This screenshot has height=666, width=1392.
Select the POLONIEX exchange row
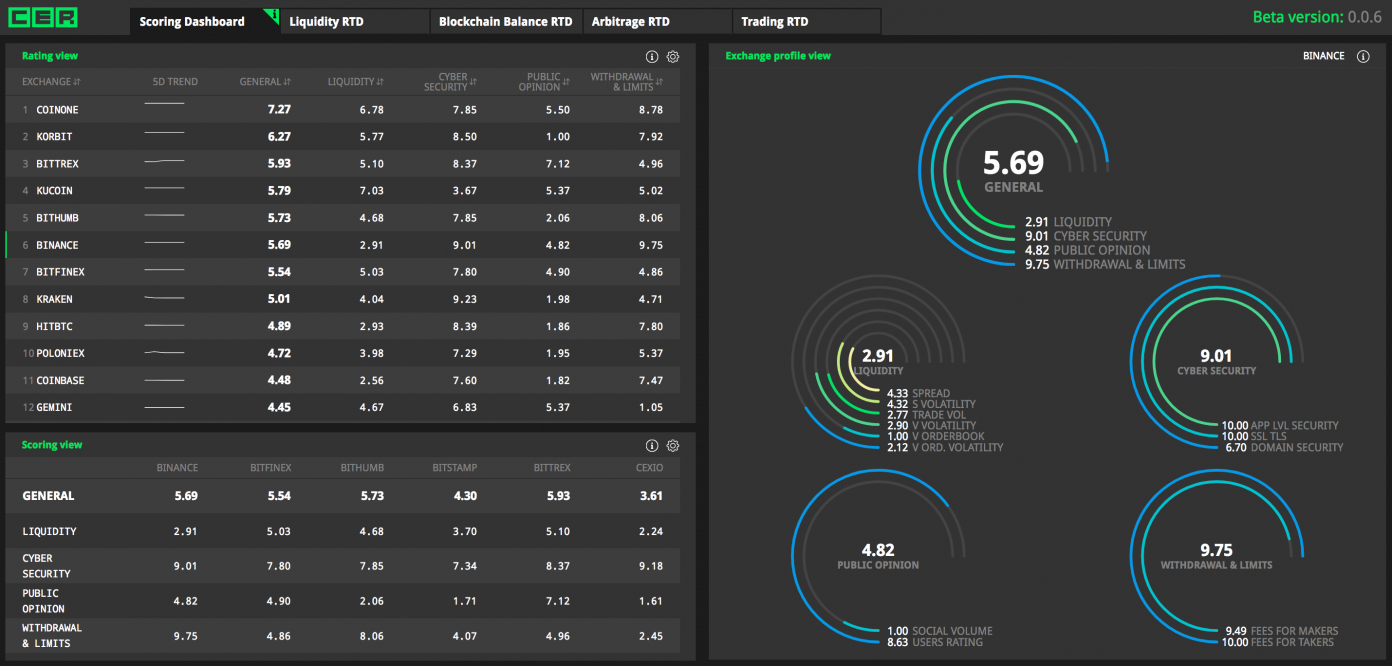(343, 354)
